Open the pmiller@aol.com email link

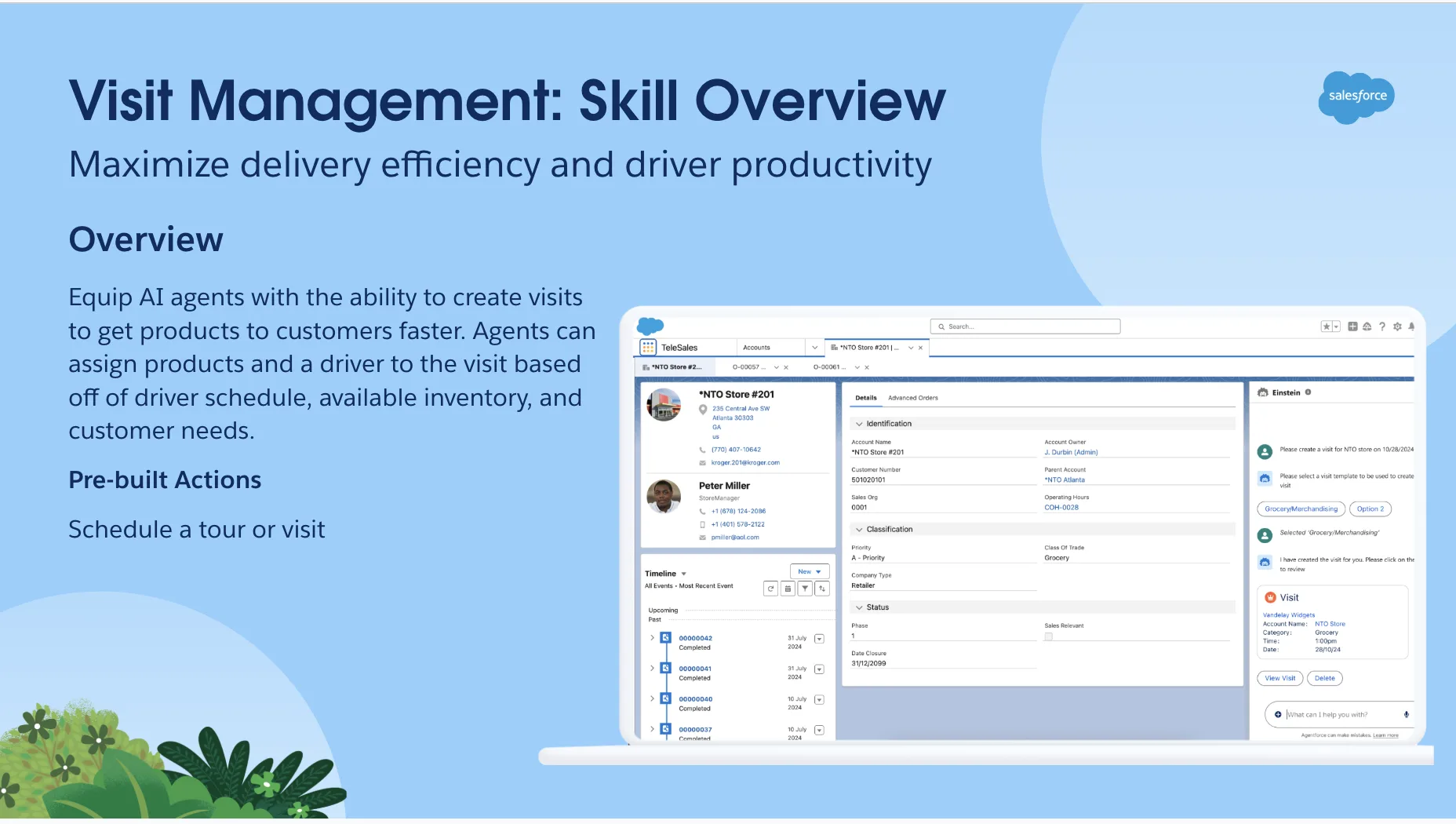[735, 538]
